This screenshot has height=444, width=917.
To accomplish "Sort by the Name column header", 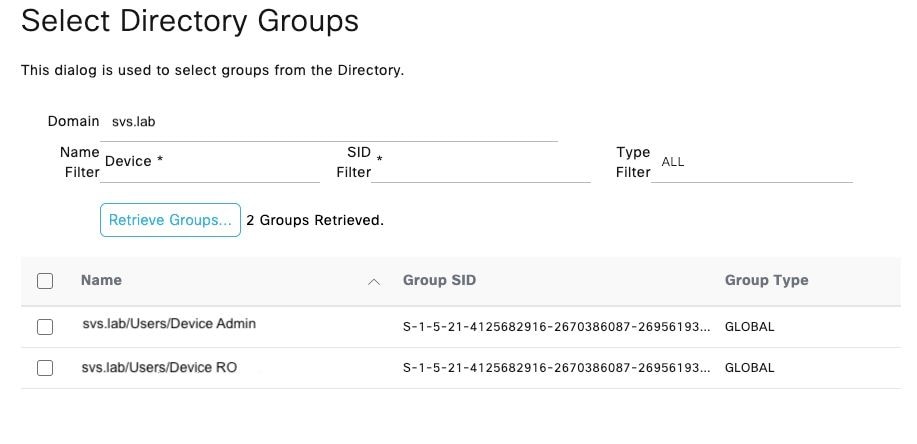I will coord(101,280).
